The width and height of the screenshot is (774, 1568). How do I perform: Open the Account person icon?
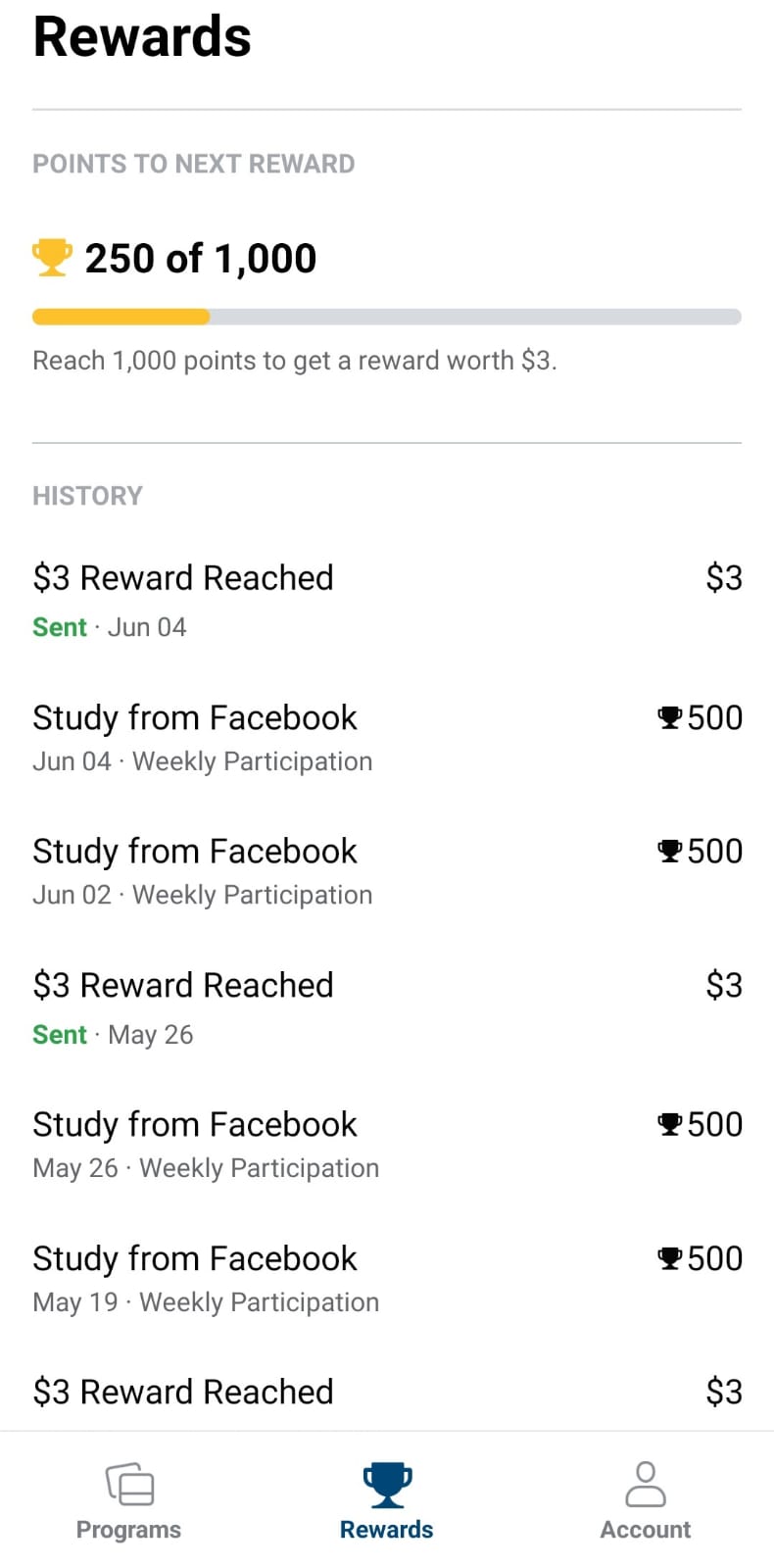tap(645, 1485)
